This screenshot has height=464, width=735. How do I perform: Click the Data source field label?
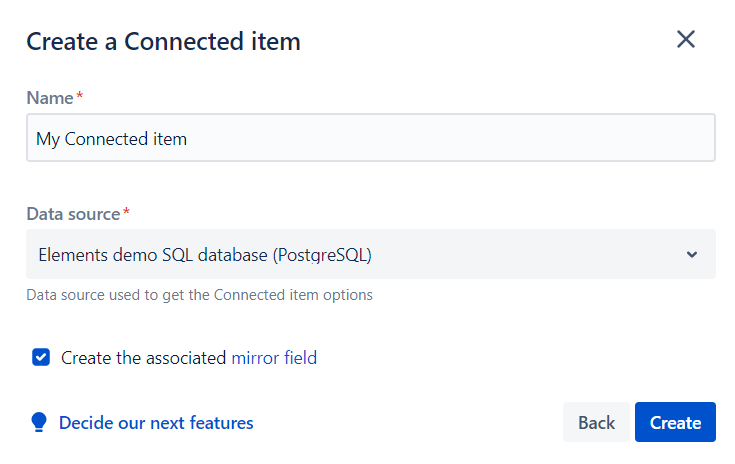coord(73,214)
